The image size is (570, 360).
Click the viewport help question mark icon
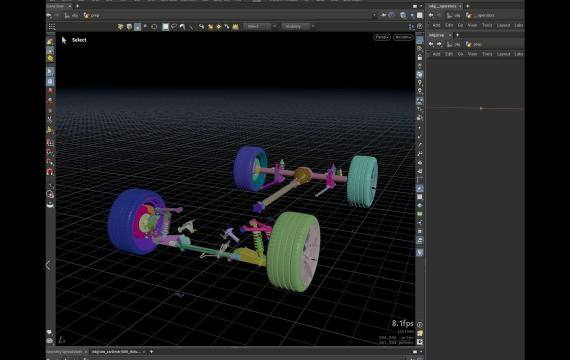[420, 27]
